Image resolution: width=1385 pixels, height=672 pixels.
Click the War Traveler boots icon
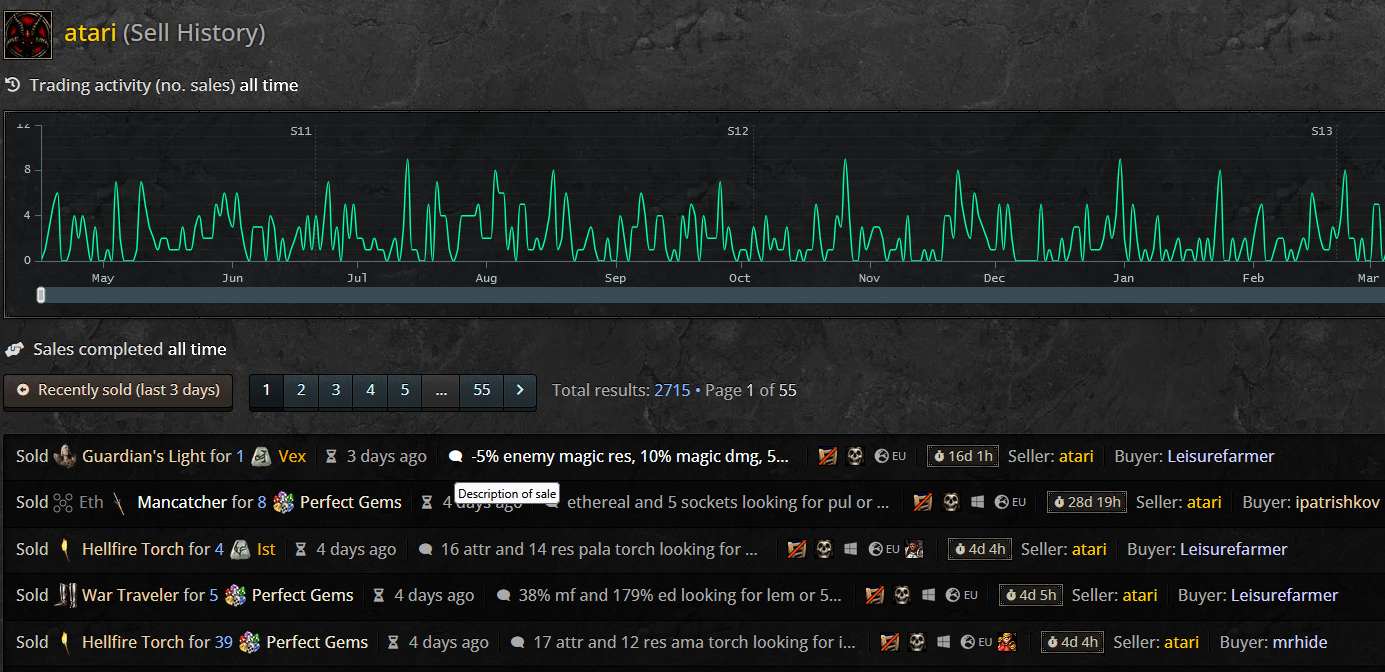pos(65,595)
